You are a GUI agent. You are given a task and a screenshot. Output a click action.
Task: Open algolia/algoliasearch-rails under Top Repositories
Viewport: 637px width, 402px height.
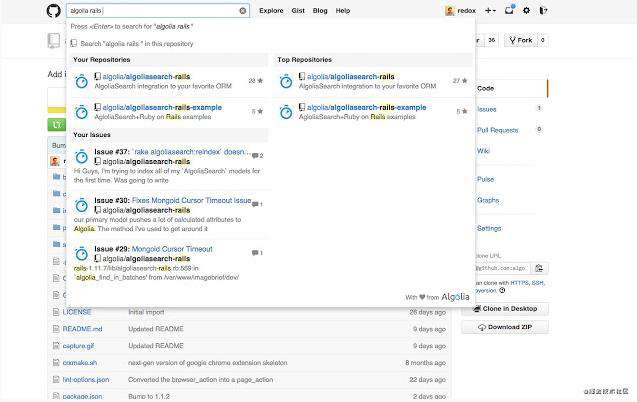coord(351,76)
